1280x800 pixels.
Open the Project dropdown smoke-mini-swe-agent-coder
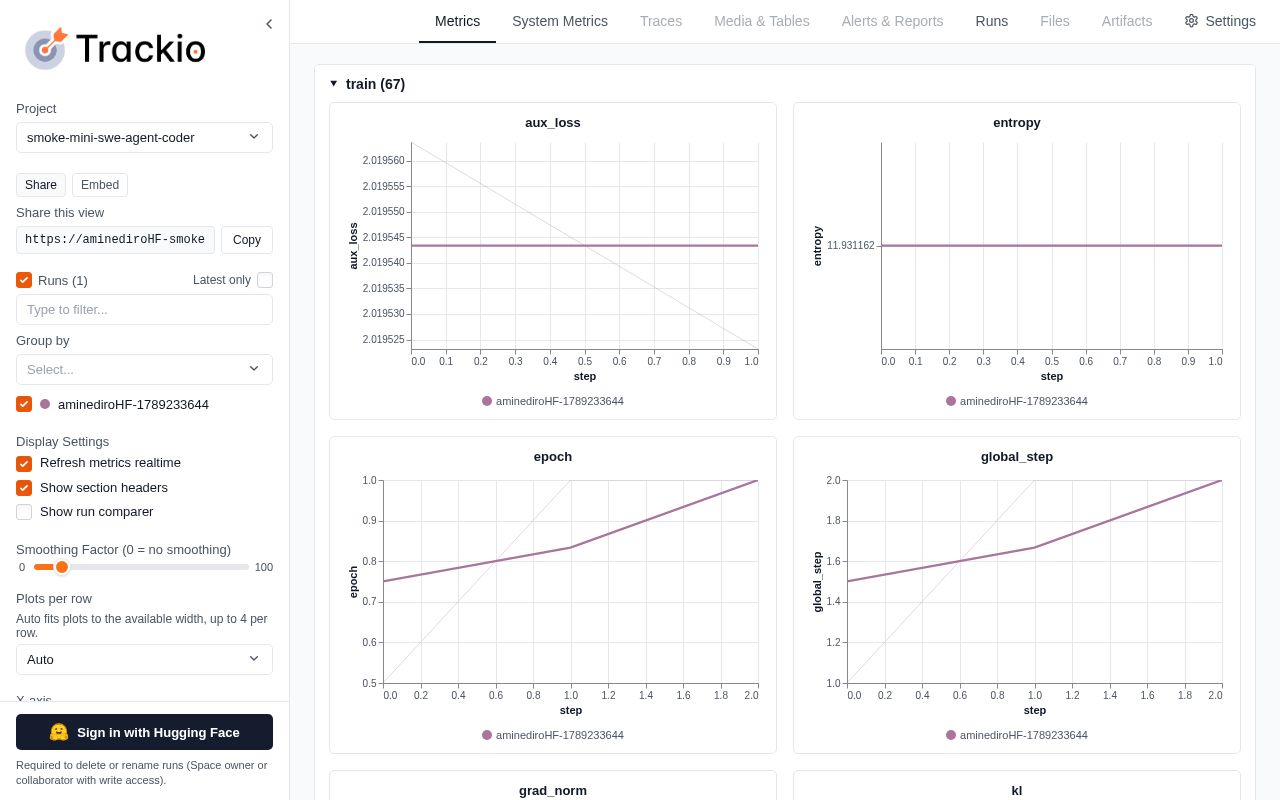click(x=144, y=137)
